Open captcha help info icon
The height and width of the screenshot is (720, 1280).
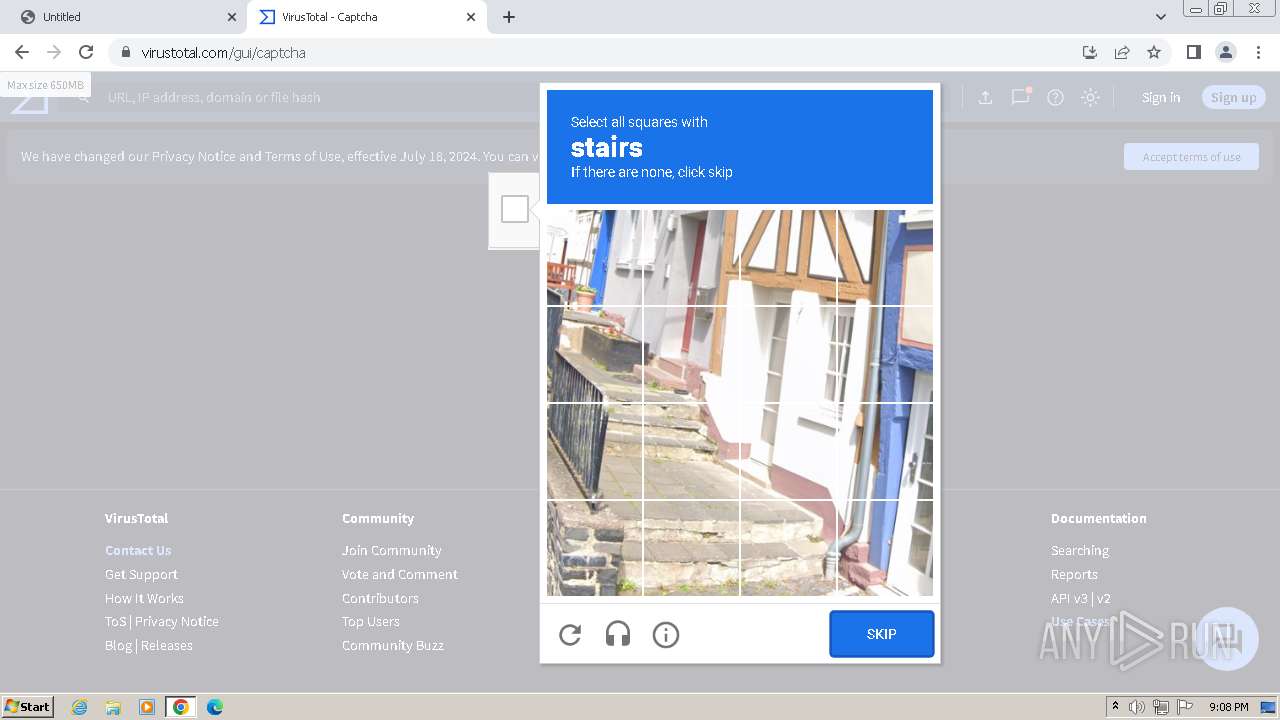click(x=666, y=634)
